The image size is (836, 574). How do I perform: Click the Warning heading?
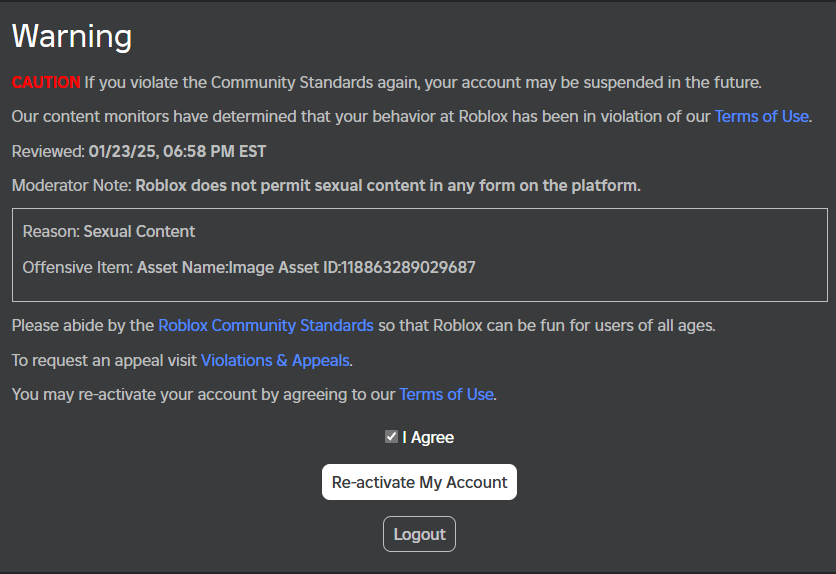[x=72, y=36]
